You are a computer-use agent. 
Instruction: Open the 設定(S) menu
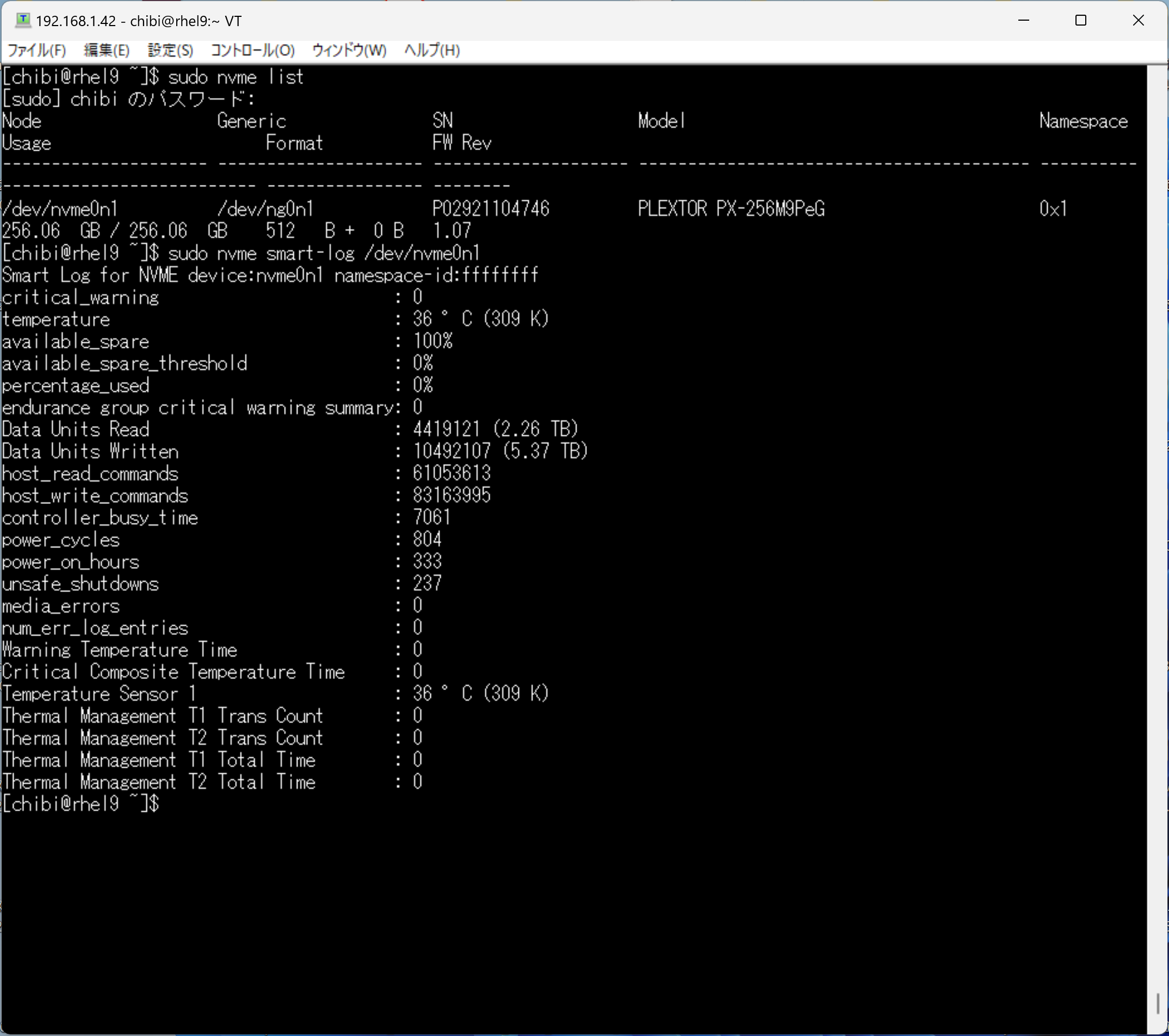pos(170,51)
